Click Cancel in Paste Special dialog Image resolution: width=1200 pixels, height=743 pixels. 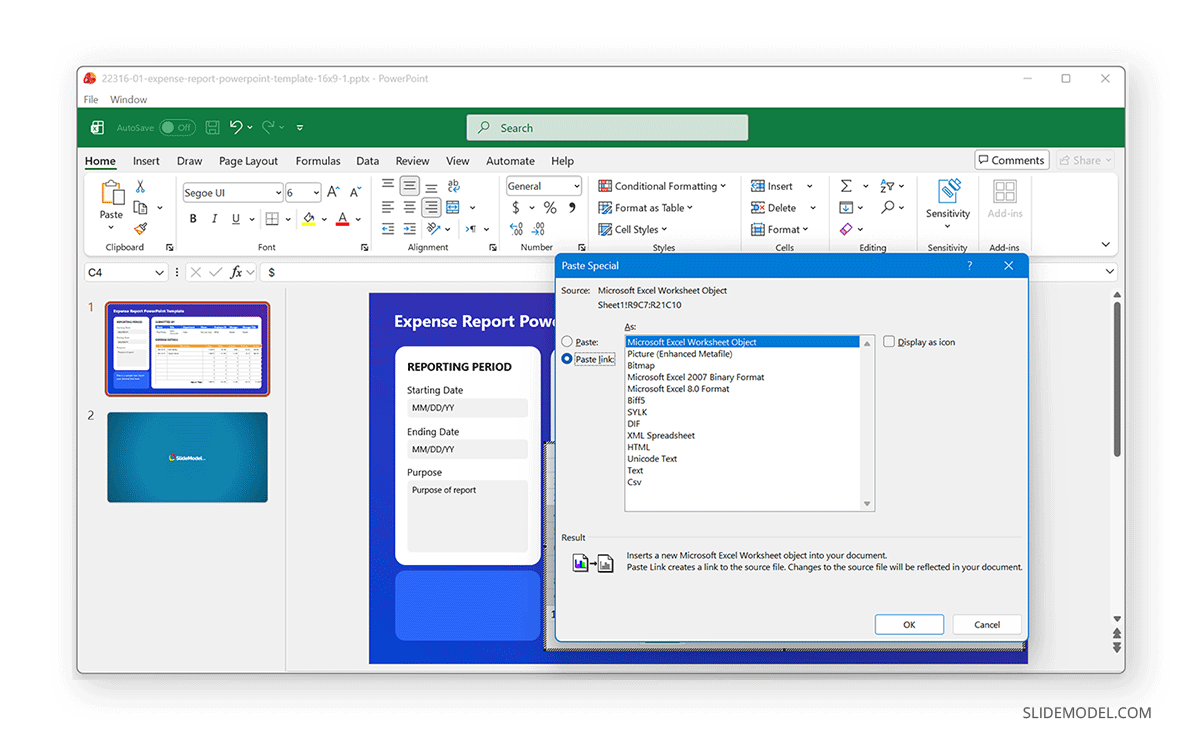click(987, 624)
